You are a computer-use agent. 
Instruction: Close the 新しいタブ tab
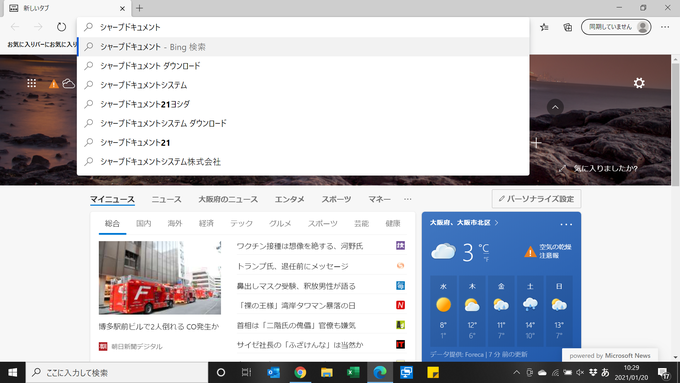click(x=122, y=8)
